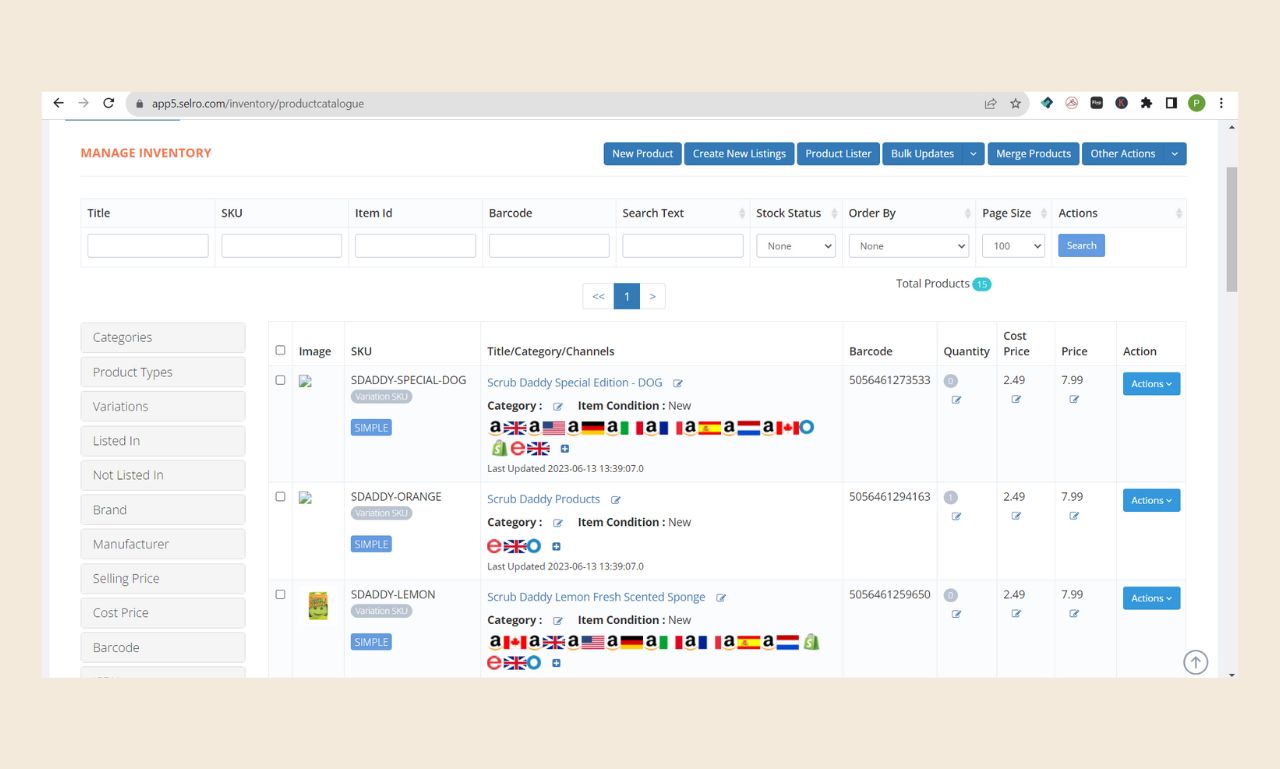The height and width of the screenshot is (769, 1280).
Task: Open Scrub Daddy Lemon Fresh Scented Sponge link
Action: [x=596, y=597]
